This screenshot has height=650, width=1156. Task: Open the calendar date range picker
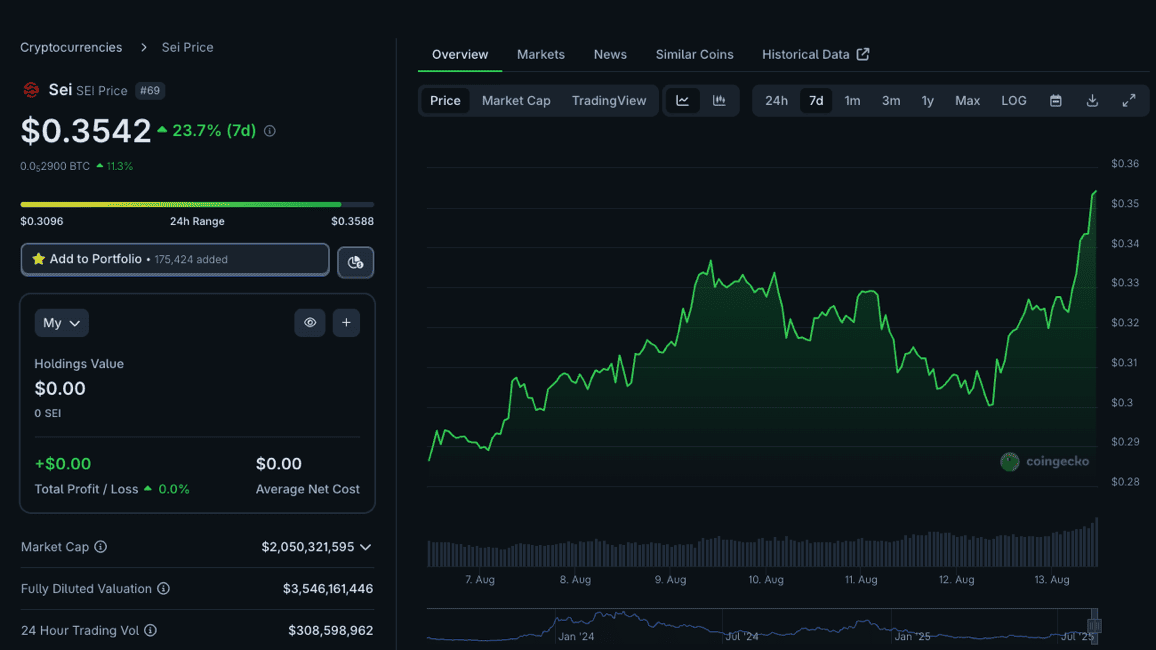1055,100
